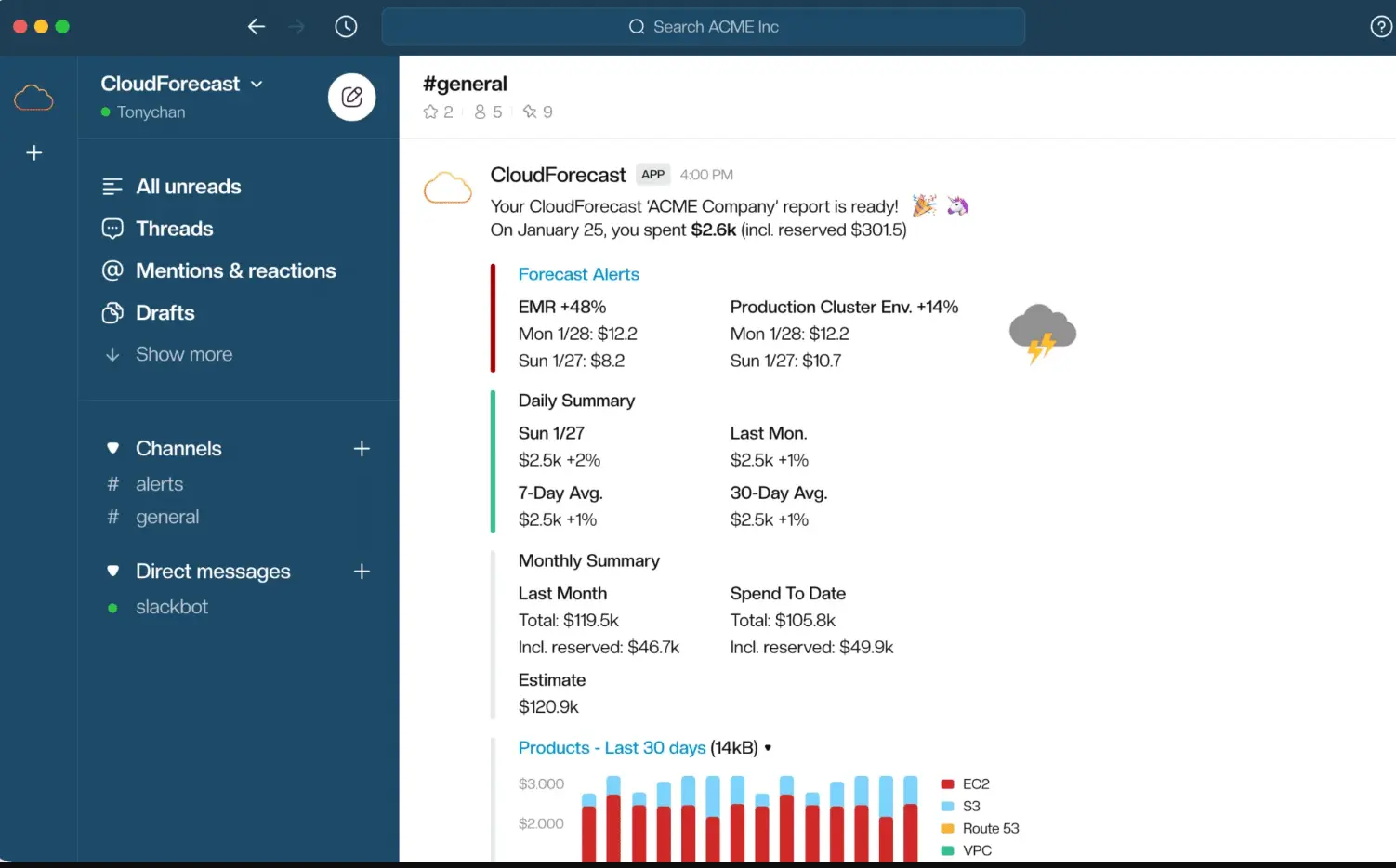The width and height of the screenshot is (1396, 868).
Task: Click the #general channel title
Action: tap(465, 84)
